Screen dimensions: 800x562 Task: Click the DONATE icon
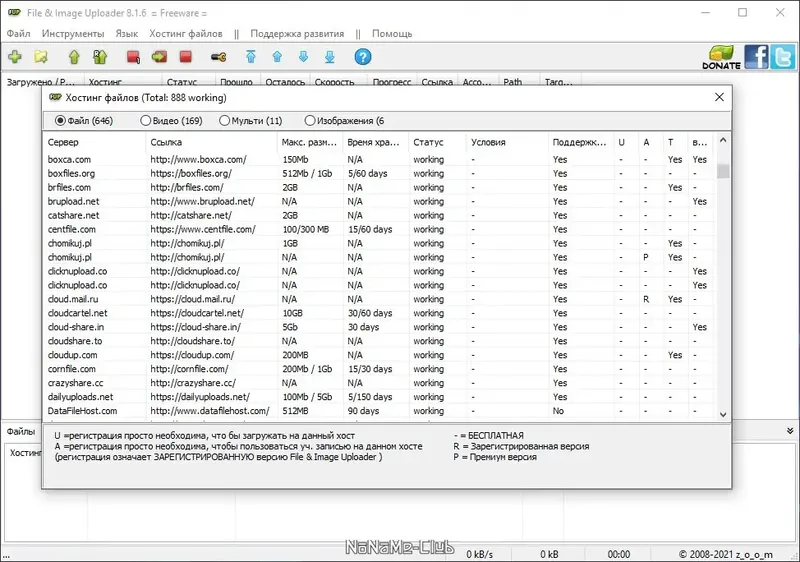721,57
